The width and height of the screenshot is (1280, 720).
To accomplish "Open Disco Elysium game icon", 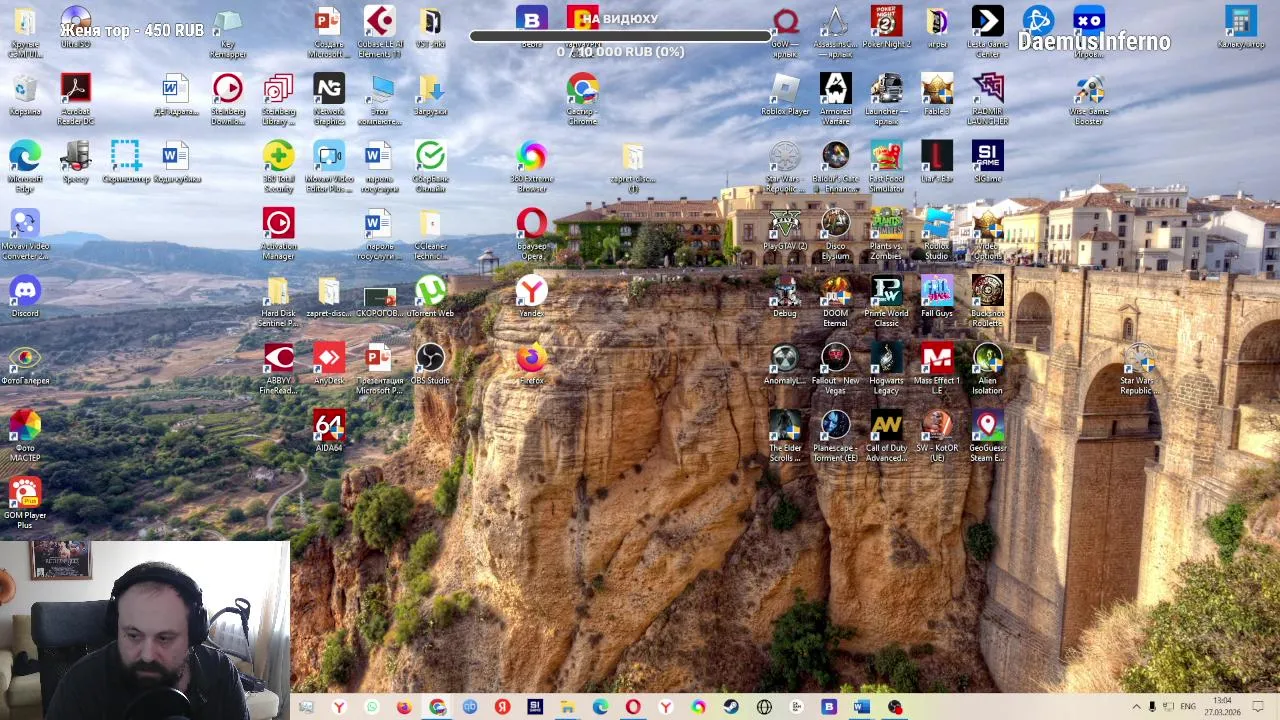I will point(836,234).
